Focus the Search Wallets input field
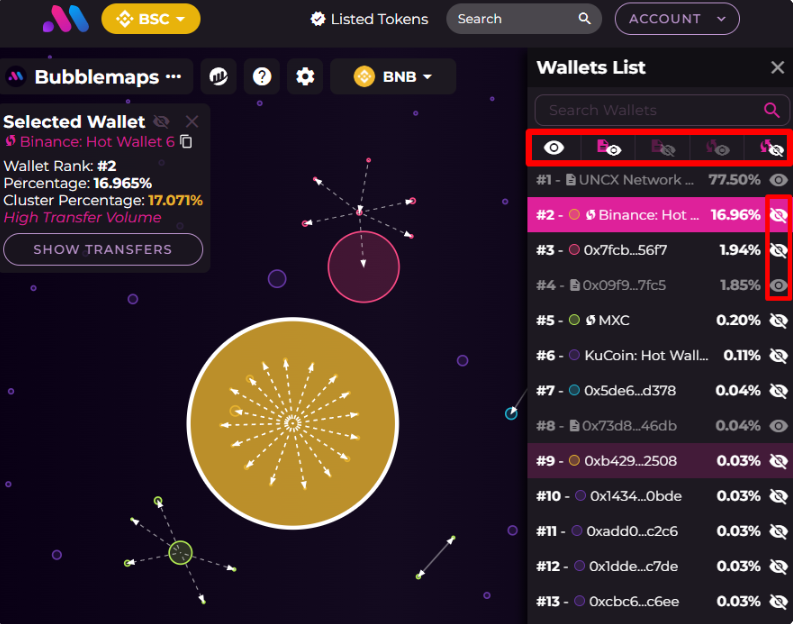The image size is (793, 624). click(645, 110)
